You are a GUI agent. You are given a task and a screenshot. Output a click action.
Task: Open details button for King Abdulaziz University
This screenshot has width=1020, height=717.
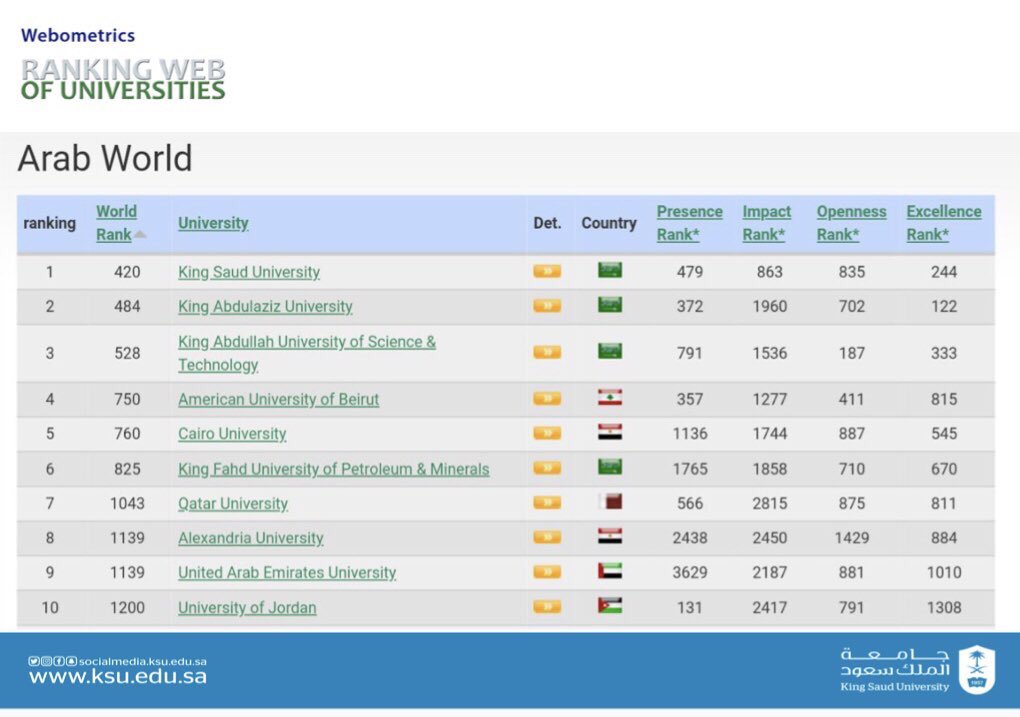click(x=547, y=305)
